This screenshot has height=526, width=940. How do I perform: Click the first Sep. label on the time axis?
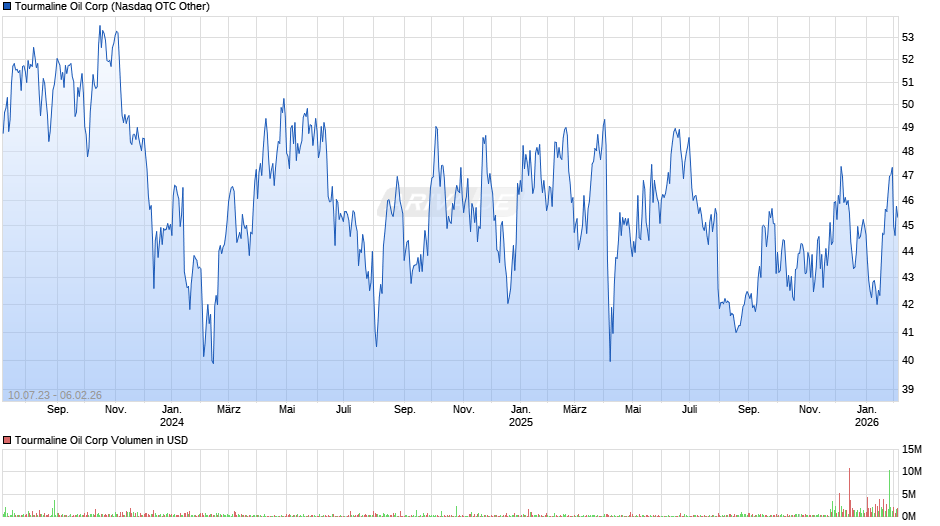[58, 409]
